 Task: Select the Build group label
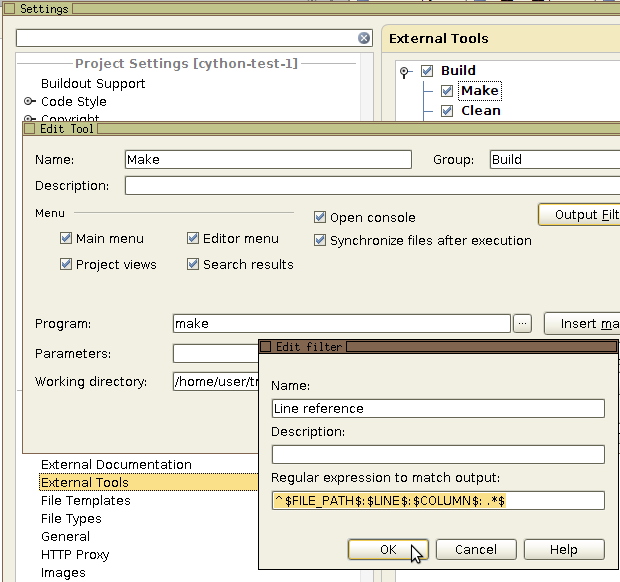coord(458,71)
